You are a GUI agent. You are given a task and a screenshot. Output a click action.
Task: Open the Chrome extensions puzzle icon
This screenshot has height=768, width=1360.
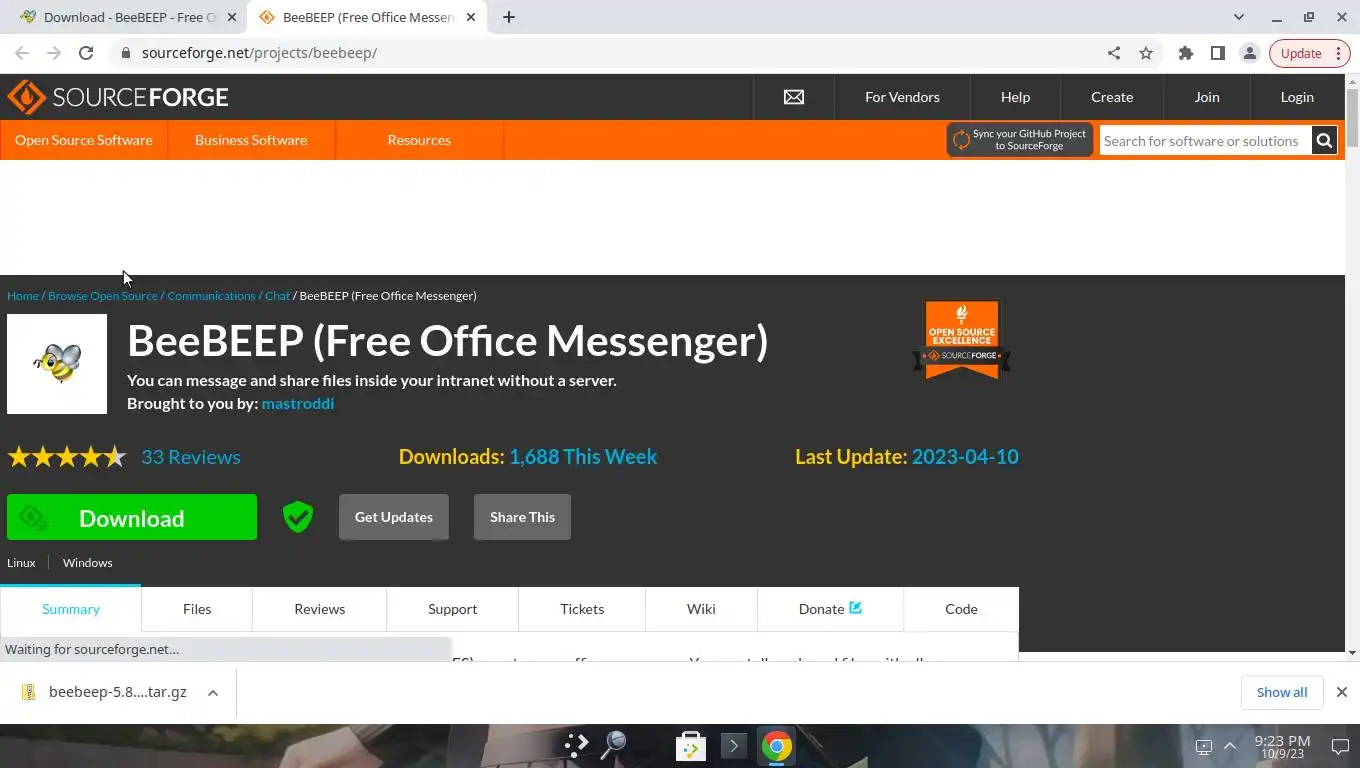pyautogui.click(x=1186, y=53)
